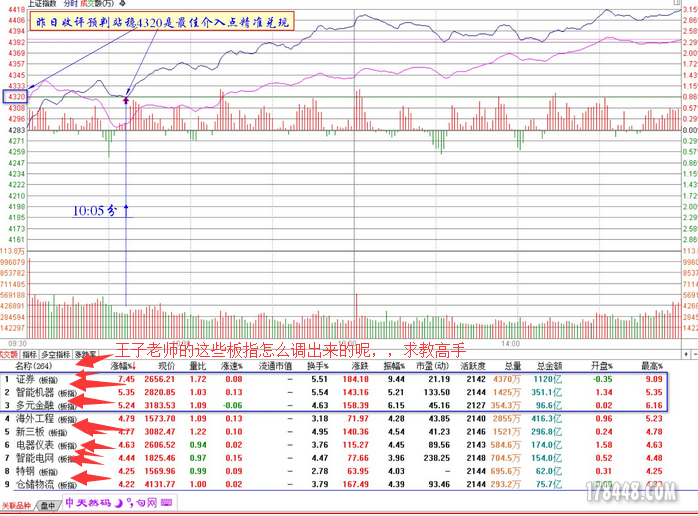
Task: Click the 4283 baseline price label
Action: [x=16, y=130]
